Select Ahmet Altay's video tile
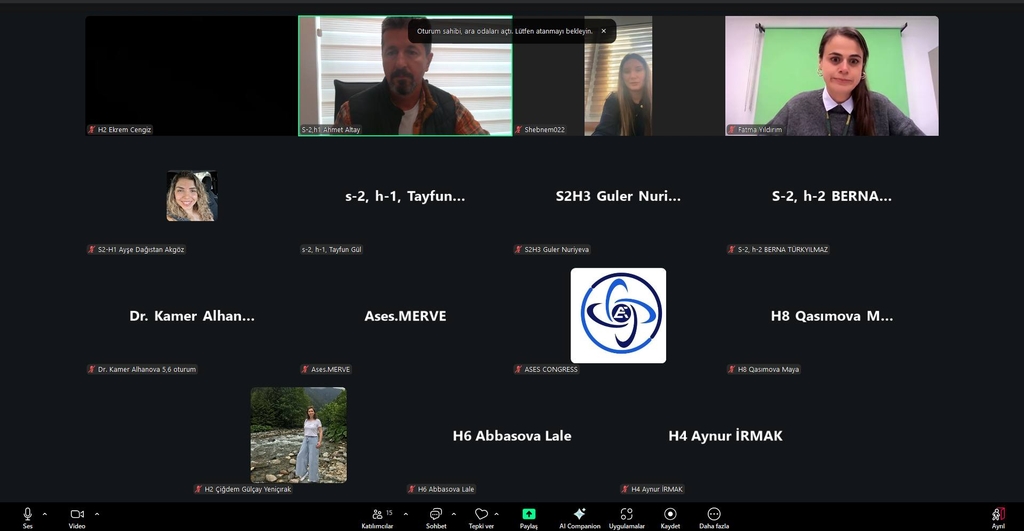Screen dimensions: 1024x531 pyautogui.click(x=405, y=76)
